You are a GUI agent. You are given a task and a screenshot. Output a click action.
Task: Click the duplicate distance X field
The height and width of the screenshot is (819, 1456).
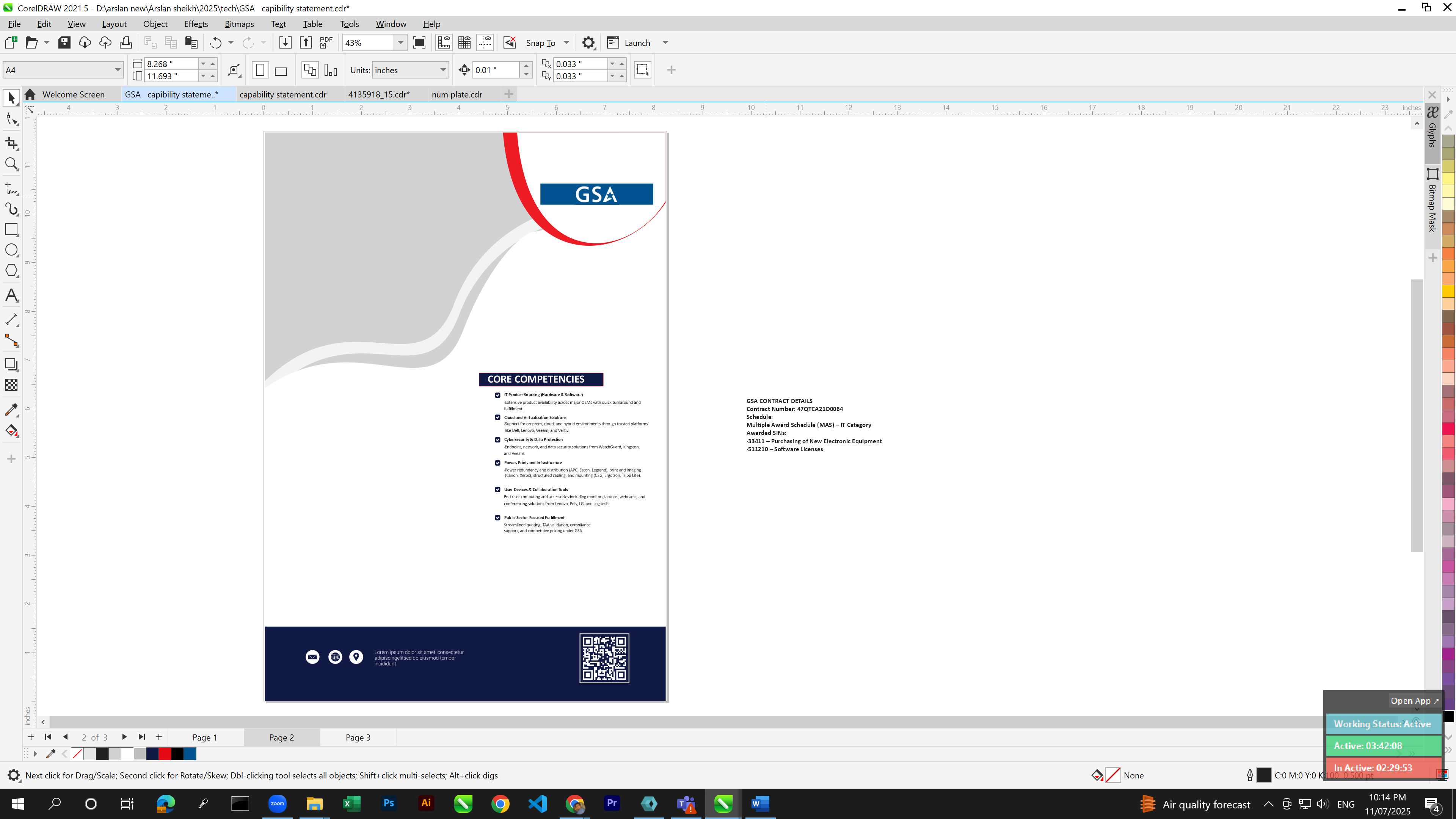(x=581, y=64)
